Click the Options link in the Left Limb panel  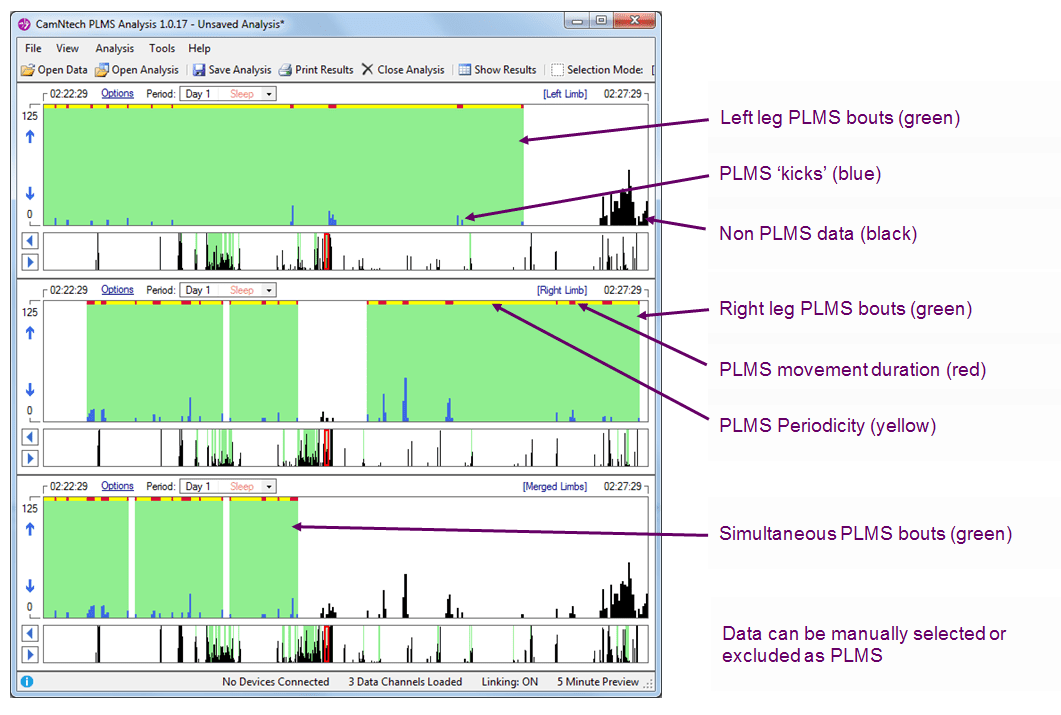[117, 94]
